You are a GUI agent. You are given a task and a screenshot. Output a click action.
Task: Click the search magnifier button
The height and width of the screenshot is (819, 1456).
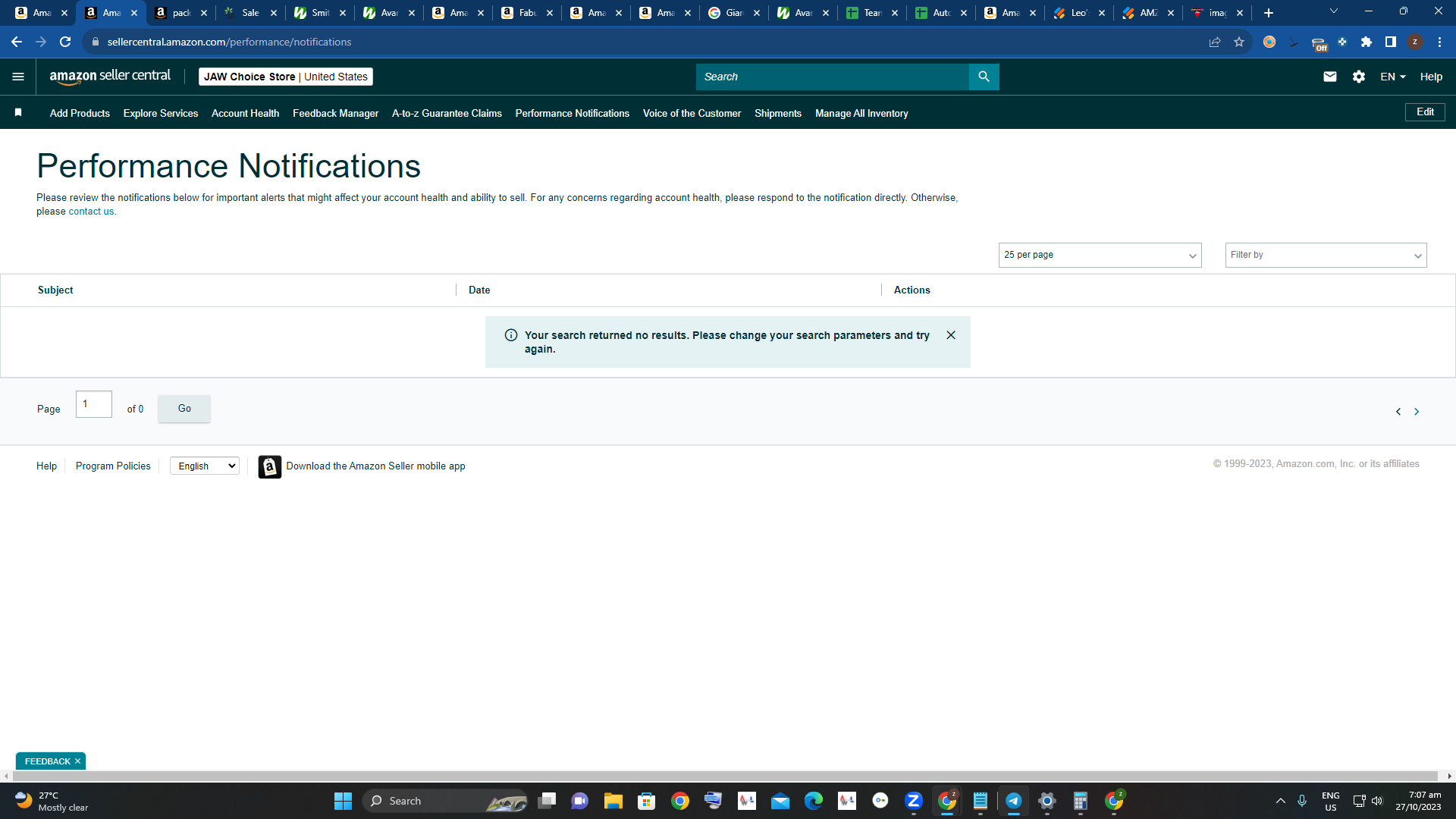984,77
